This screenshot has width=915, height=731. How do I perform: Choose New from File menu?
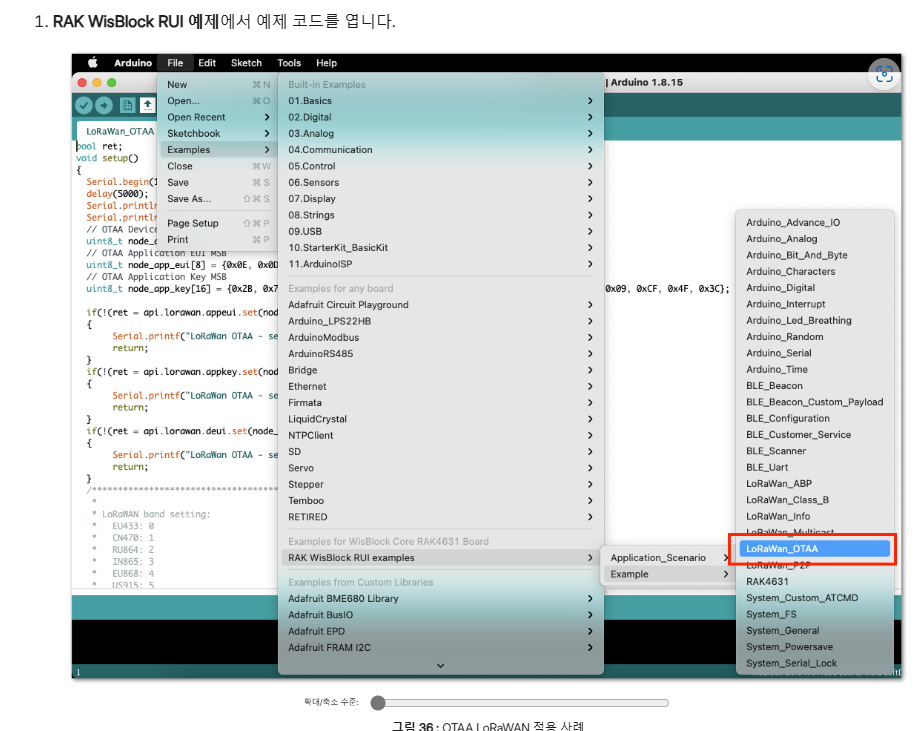217,85
